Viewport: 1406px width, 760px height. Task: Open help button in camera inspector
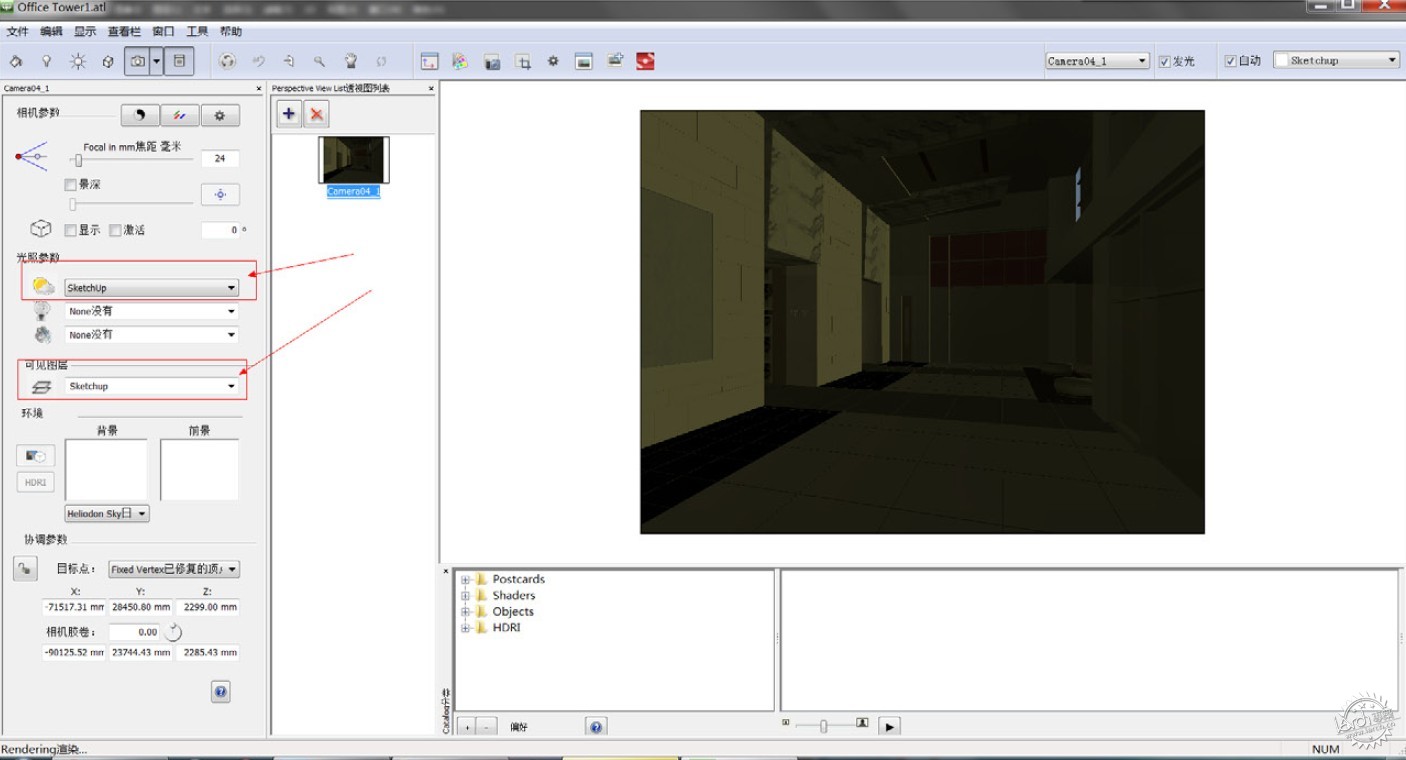222,691
